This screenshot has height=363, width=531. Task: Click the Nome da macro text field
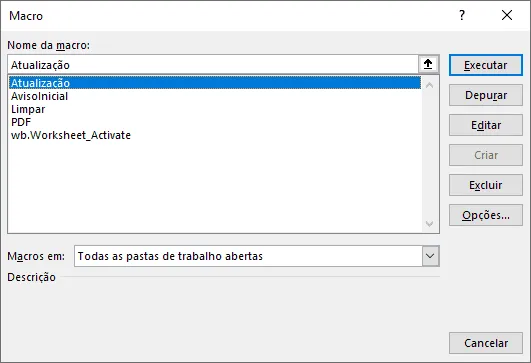(x=213, y=64)
